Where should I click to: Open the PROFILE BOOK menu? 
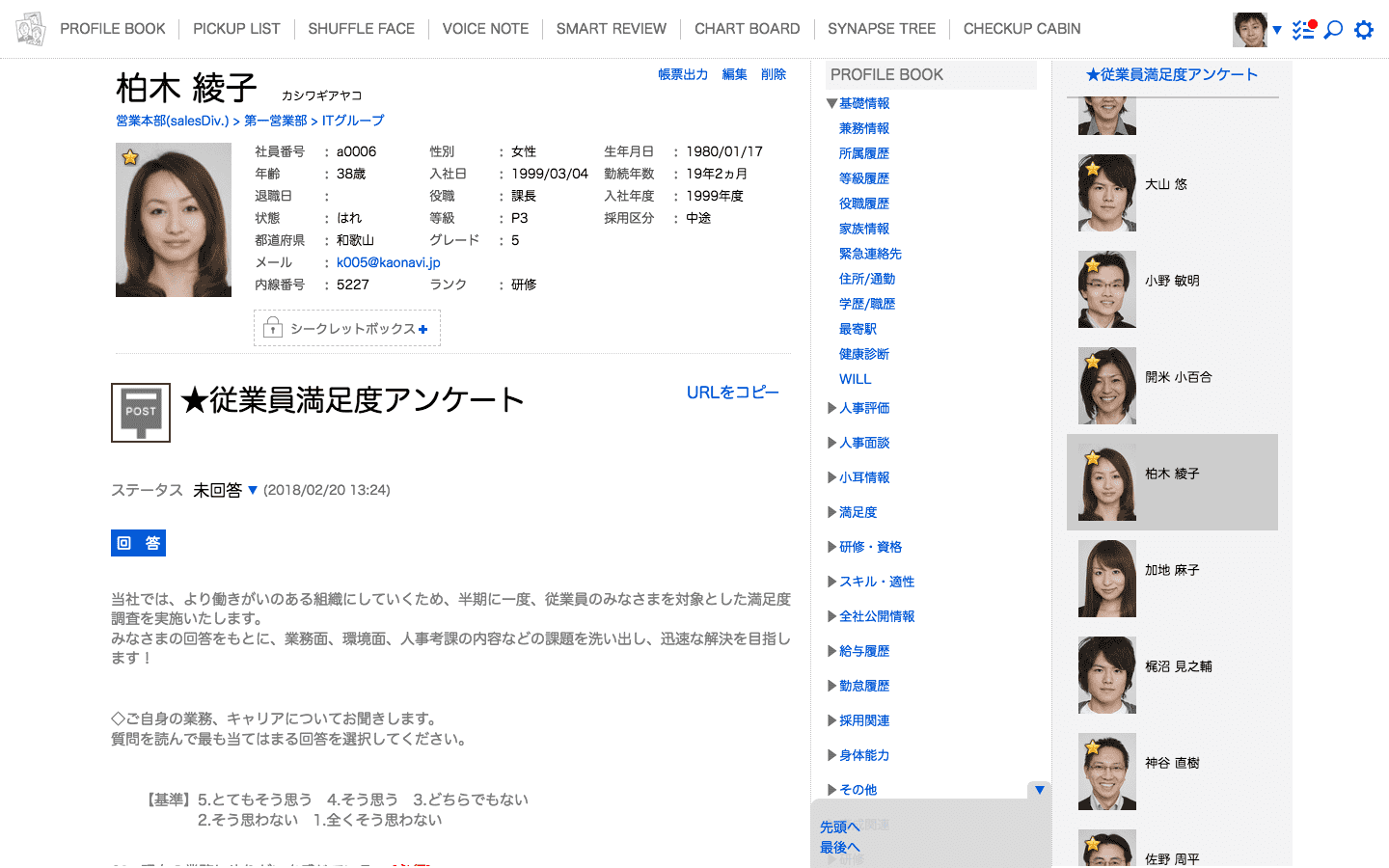(113, 29)
